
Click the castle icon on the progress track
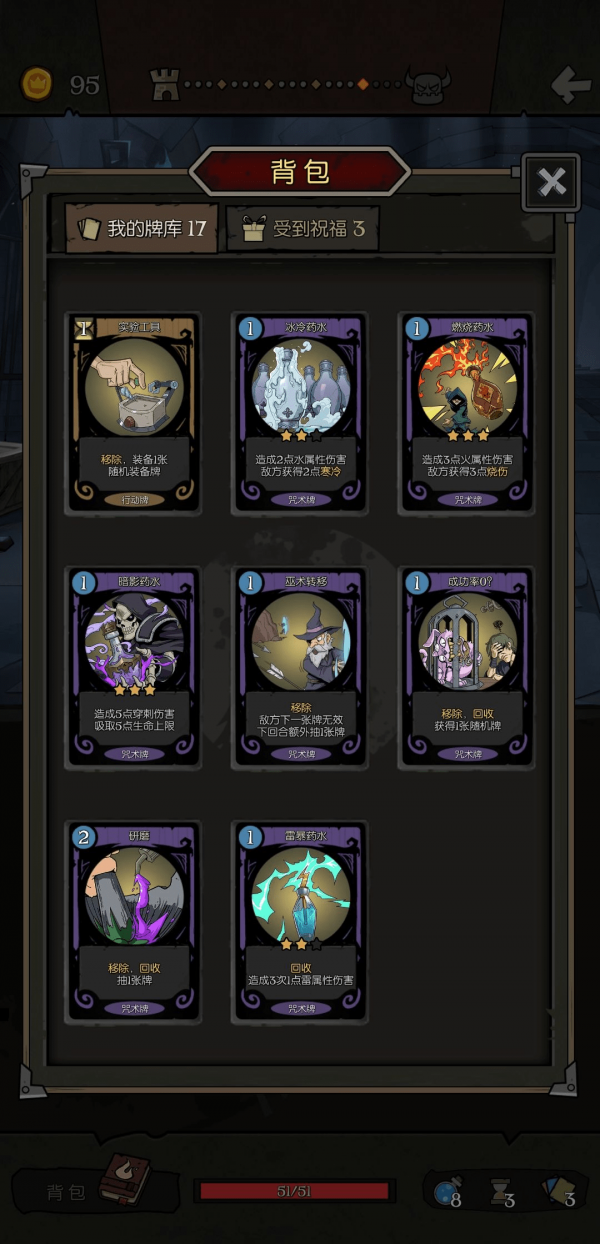pyautogui.click(x=165, y=84)
